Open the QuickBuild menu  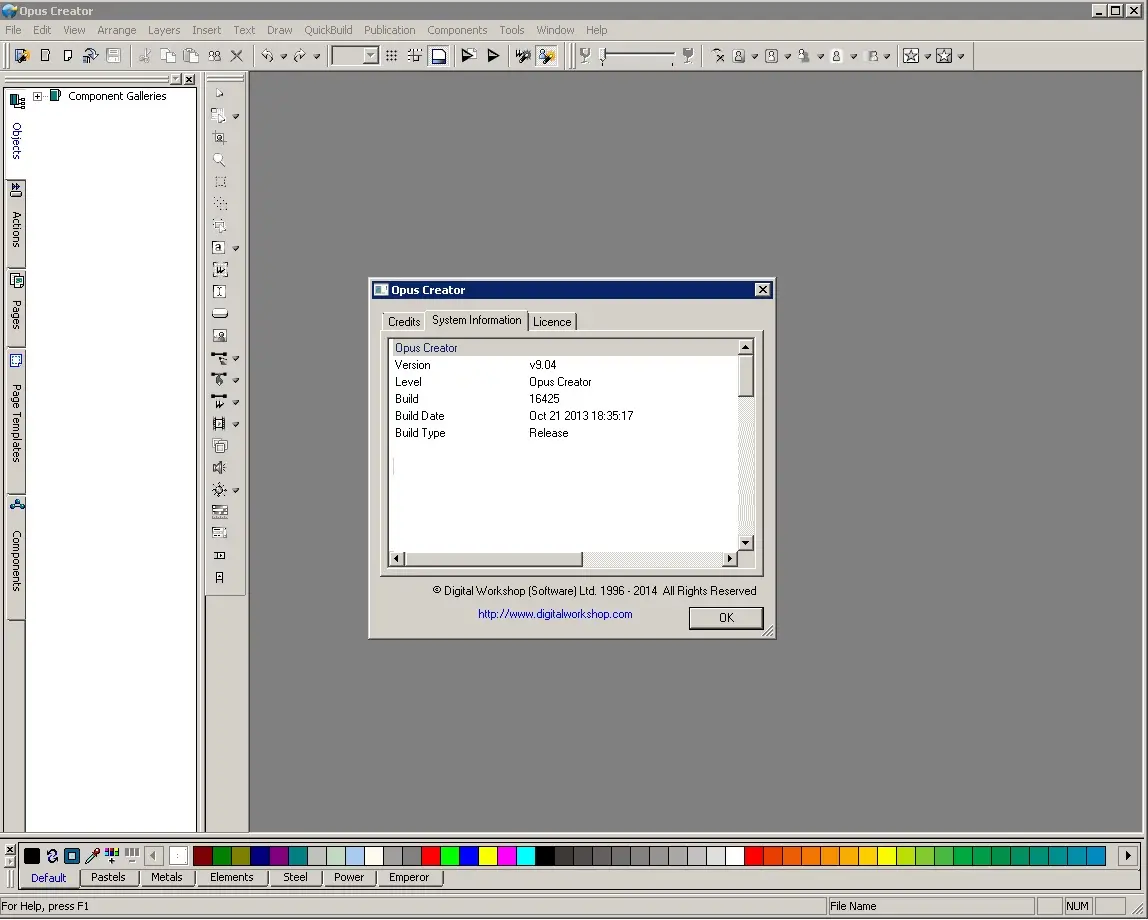[x=328, y=30]
